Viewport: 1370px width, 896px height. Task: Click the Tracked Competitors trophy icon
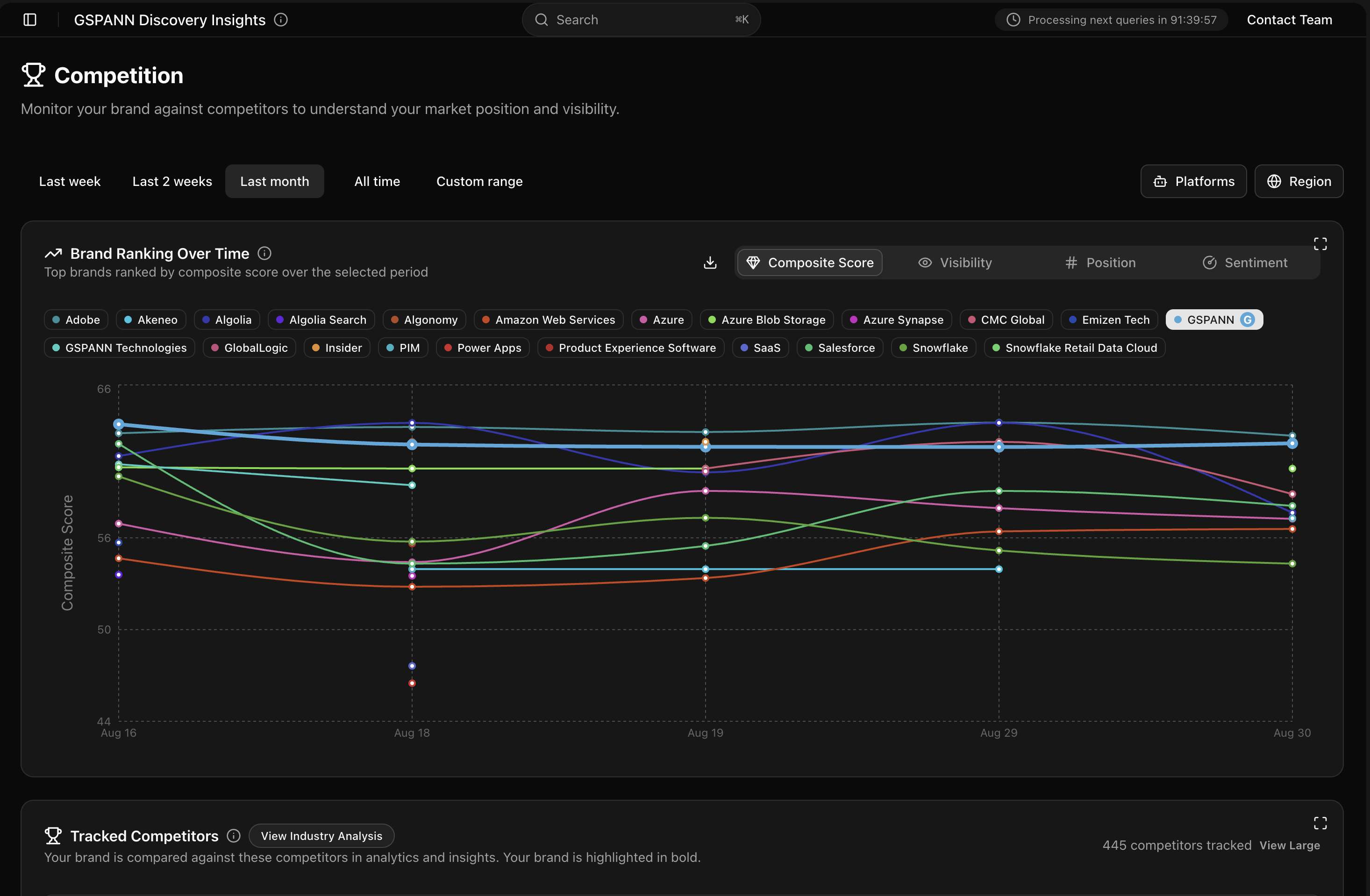53,836
